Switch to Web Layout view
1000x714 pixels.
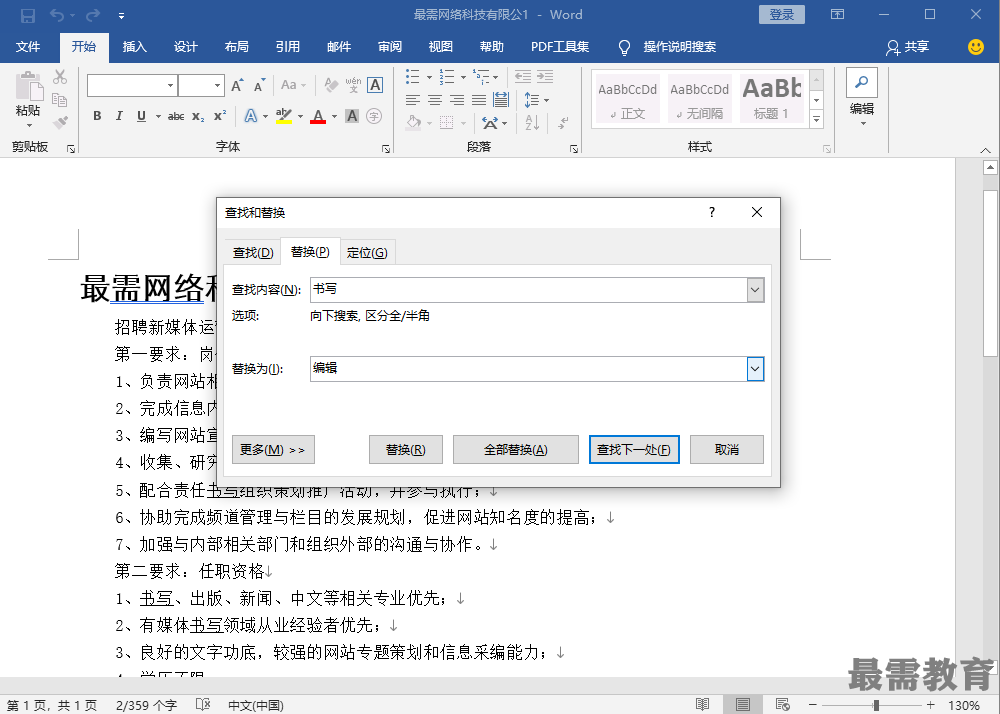(783, 704)
